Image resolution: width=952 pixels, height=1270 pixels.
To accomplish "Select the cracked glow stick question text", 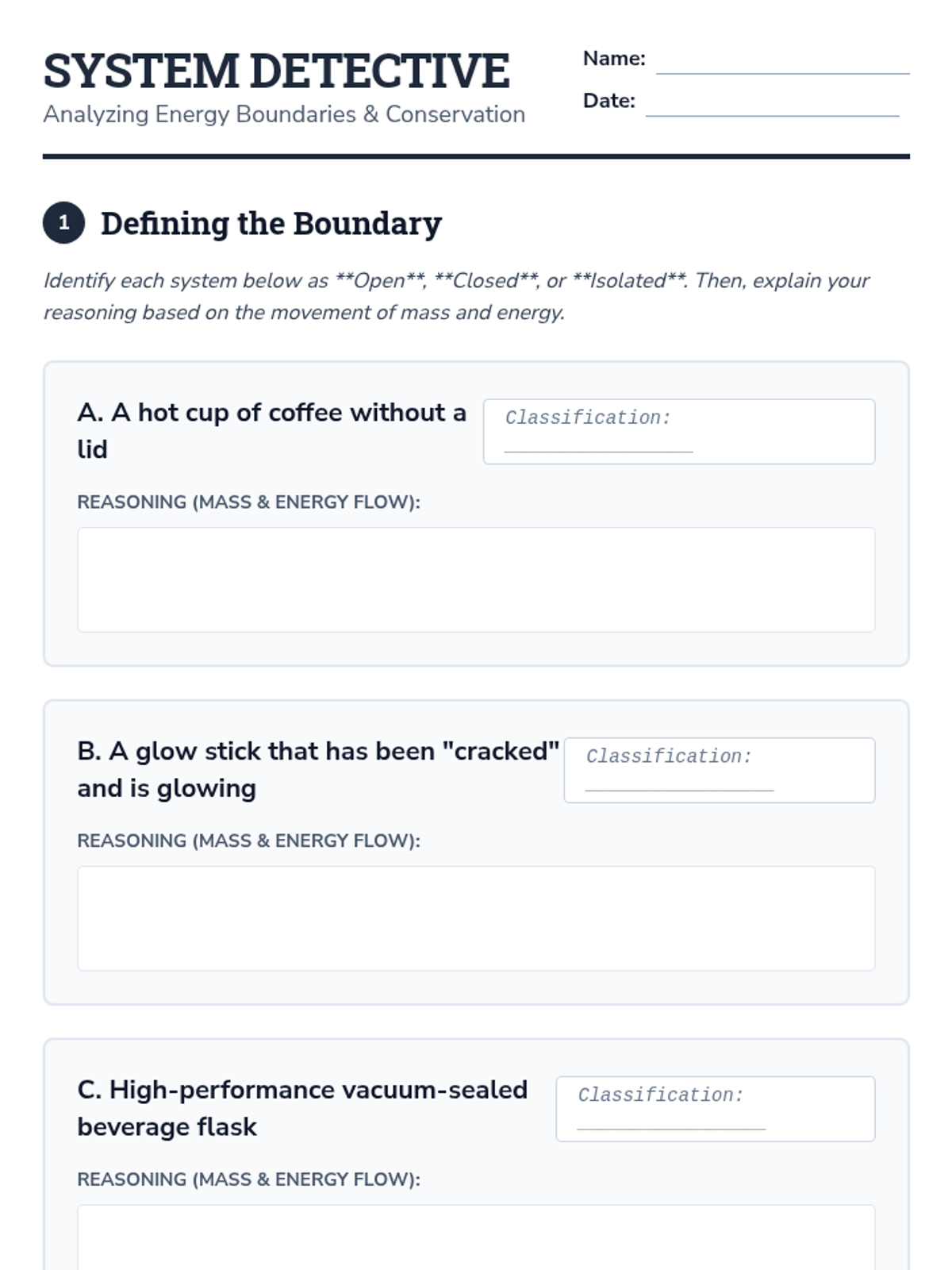I will tap(317, 769).
